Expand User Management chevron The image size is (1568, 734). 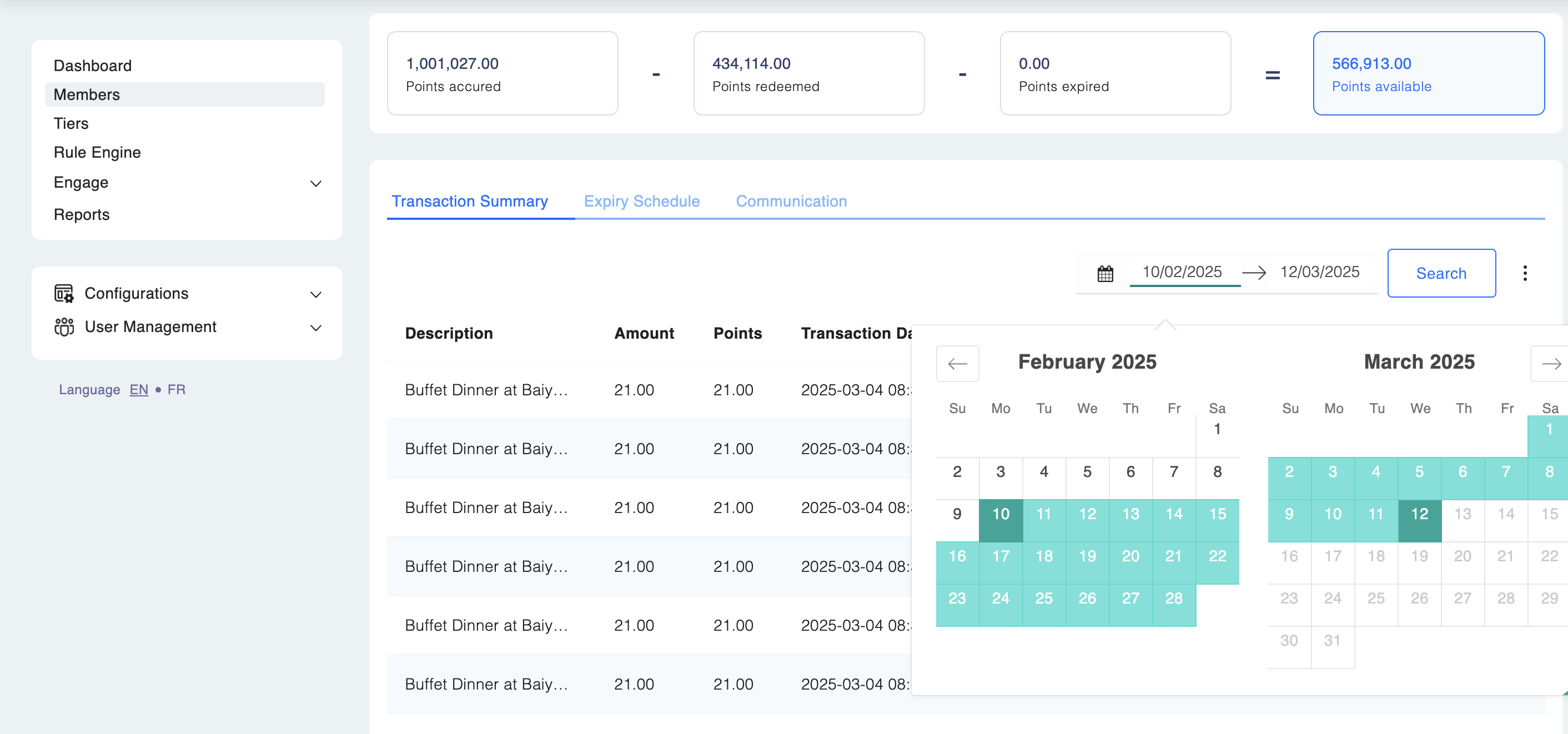(315, 328)
